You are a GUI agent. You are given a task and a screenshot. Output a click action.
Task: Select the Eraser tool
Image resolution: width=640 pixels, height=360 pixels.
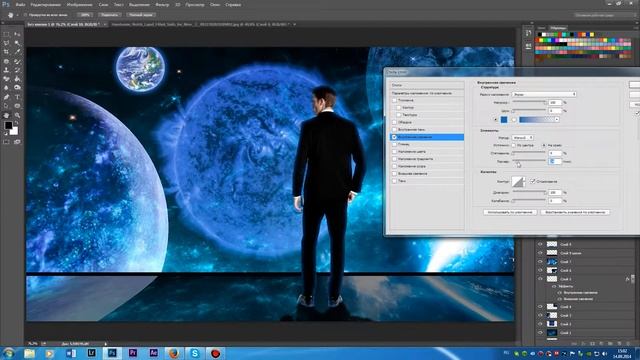pos(6,79)
